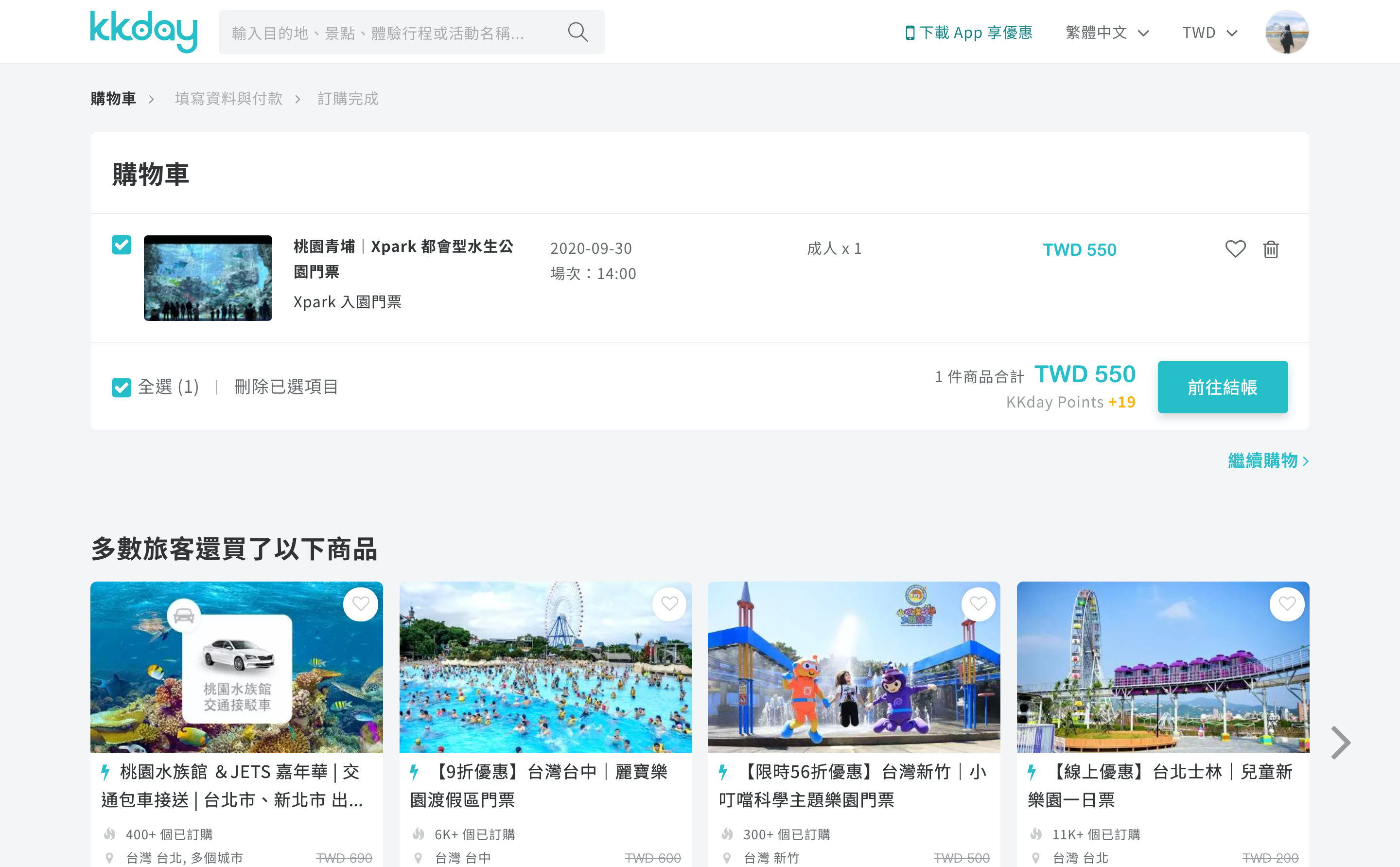Open 【限時56折優惠】台灣新竹 小叮噹 title
This screenshot has height=867, width=1400.
click(852, 786)
